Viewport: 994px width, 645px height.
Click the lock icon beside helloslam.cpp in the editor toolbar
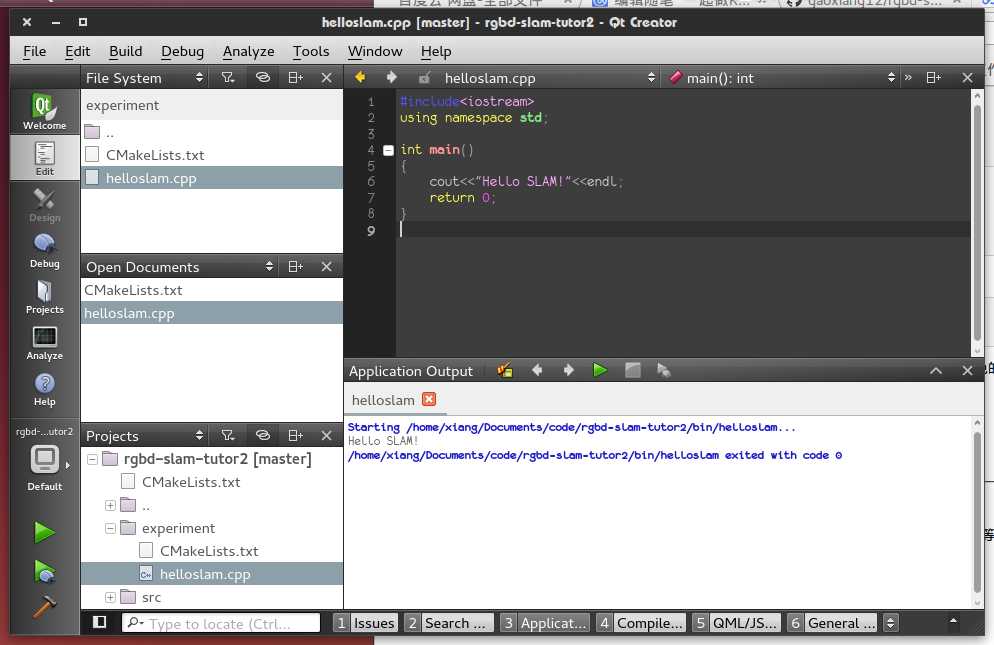[x=424, y=77]
